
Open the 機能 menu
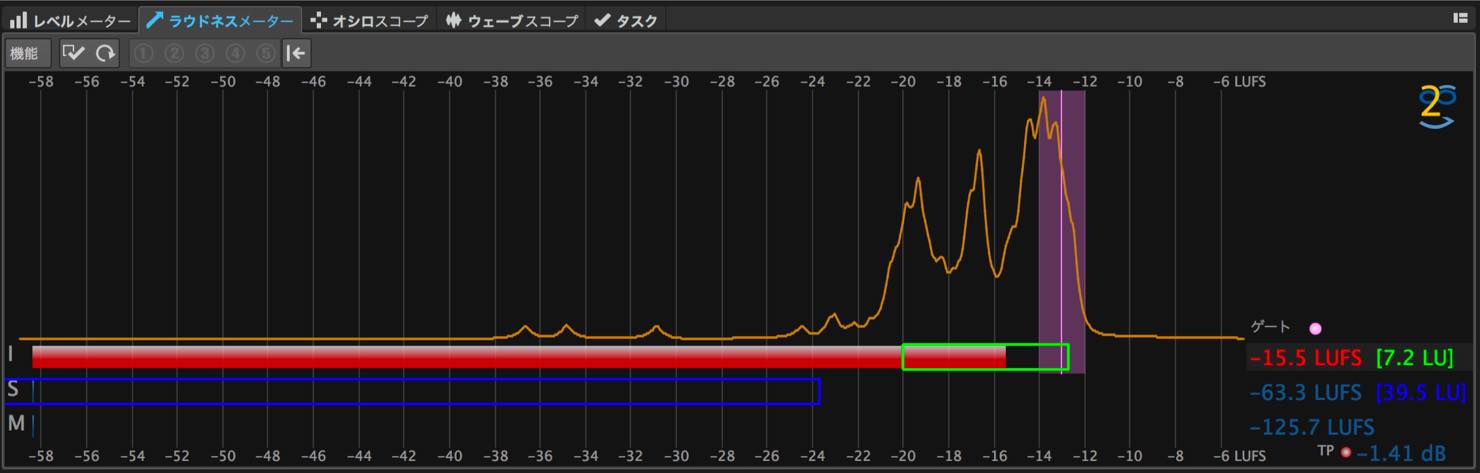point(27,53)
